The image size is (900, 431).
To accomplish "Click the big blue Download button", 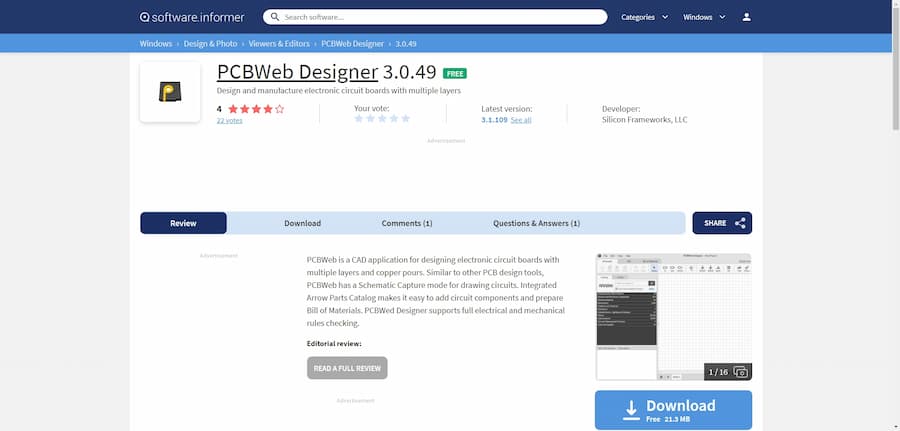I will [x=673, y=410].
